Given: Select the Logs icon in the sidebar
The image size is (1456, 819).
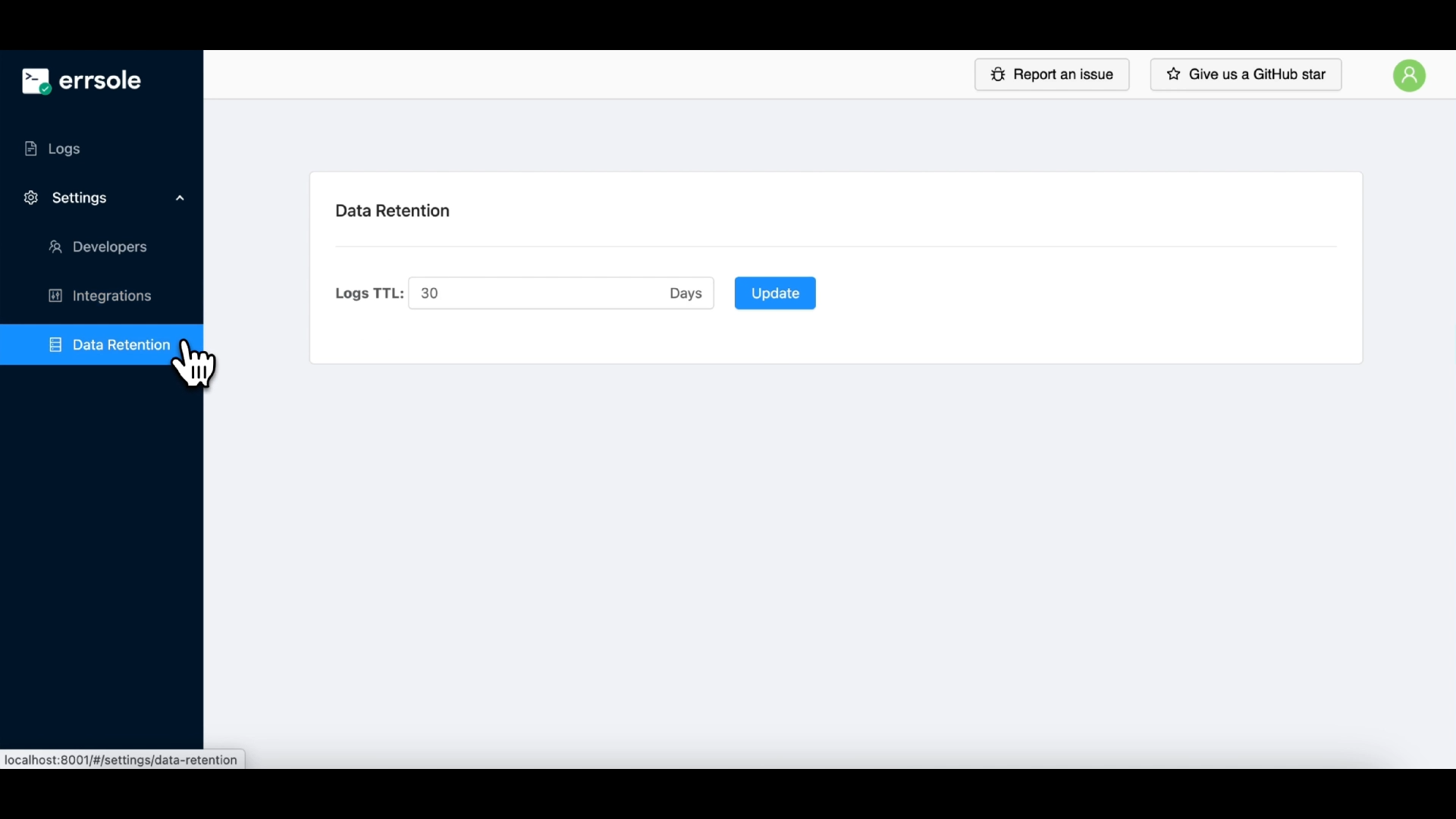Looking at the screenshot, I should point(32,149).
